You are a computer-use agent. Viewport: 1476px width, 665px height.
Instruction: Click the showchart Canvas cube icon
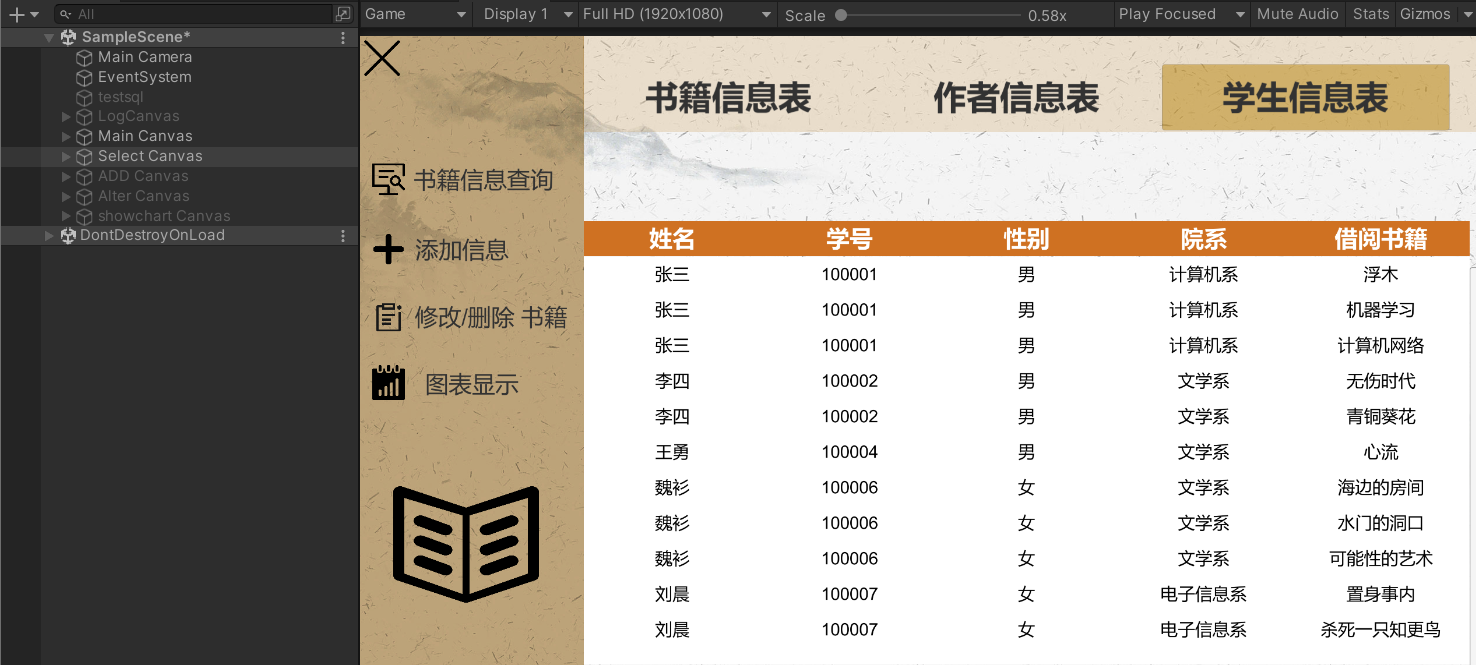85,216
